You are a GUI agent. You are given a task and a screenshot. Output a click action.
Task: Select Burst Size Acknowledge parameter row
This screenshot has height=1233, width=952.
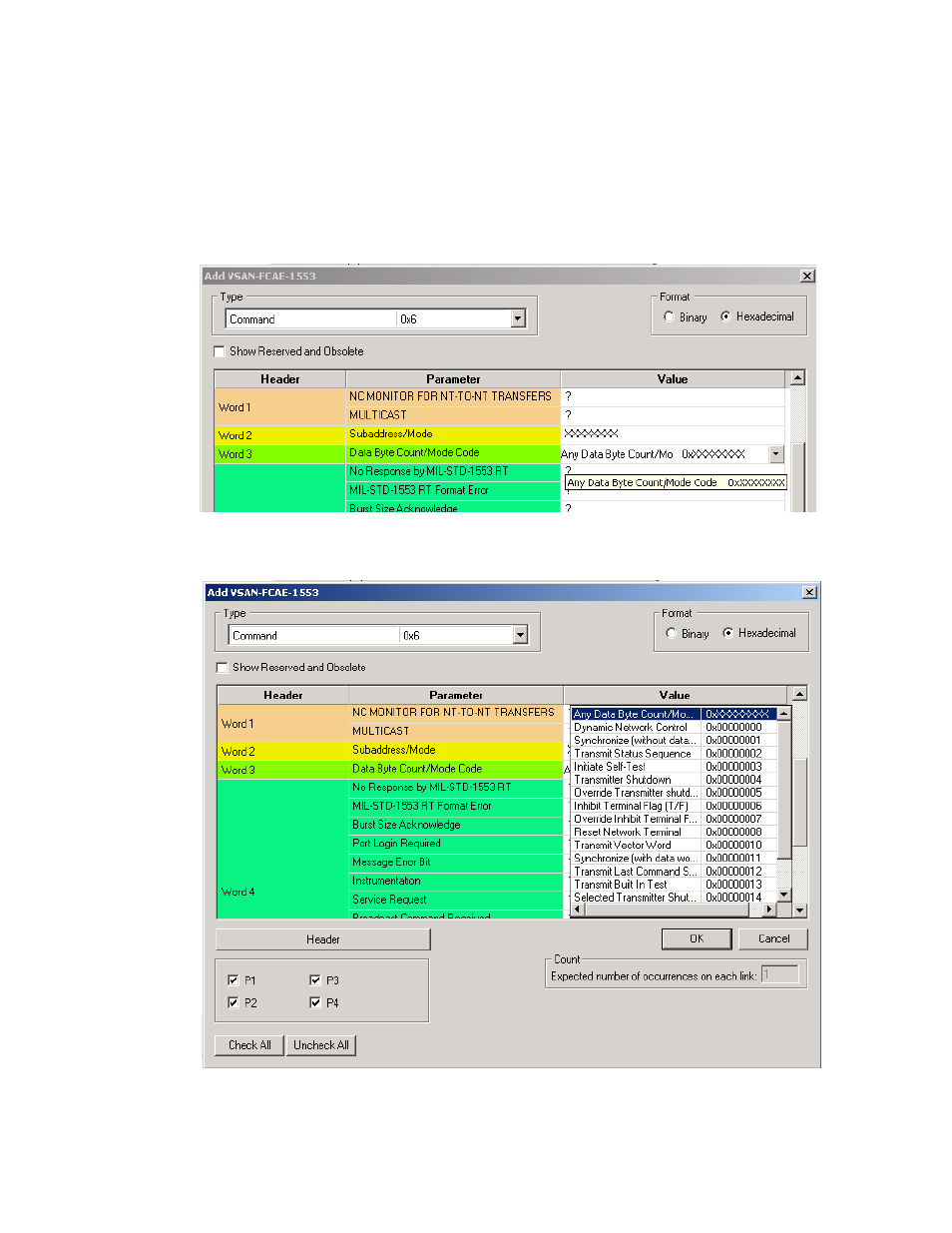click(456, 826)
